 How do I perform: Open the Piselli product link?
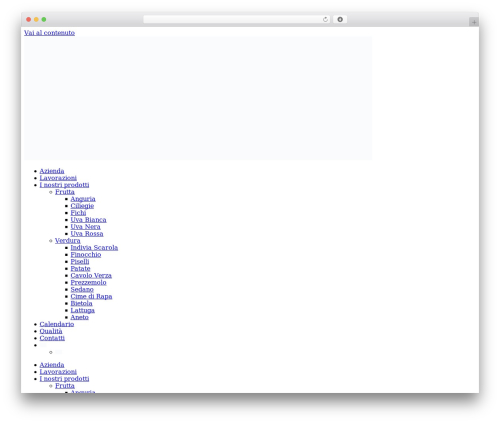80,262
